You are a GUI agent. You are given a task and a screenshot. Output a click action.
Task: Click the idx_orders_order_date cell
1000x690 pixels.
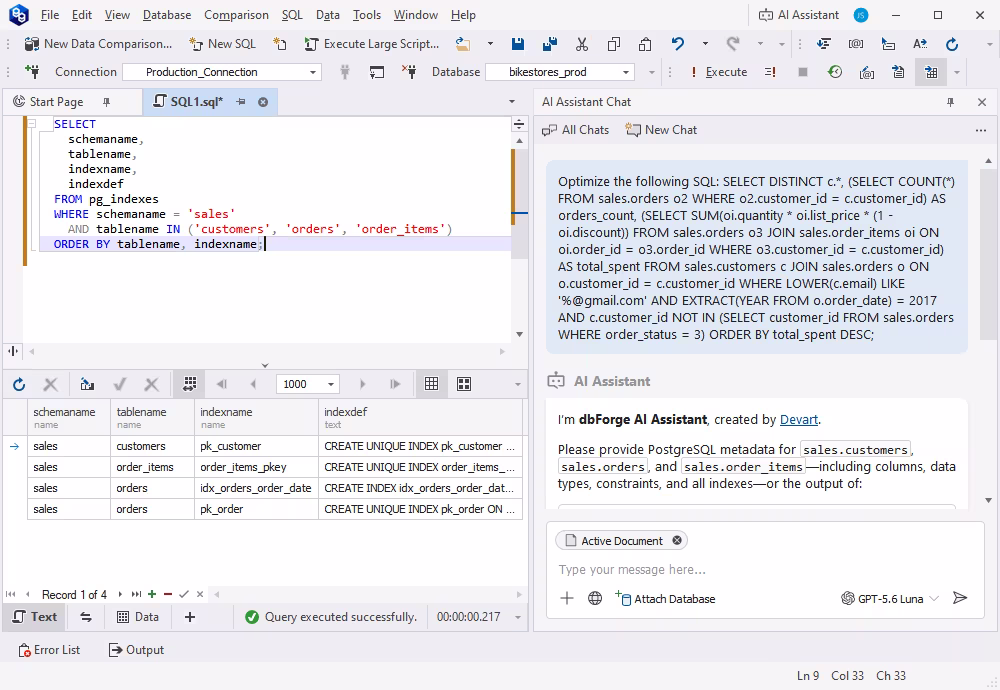(x=256, y=488)
